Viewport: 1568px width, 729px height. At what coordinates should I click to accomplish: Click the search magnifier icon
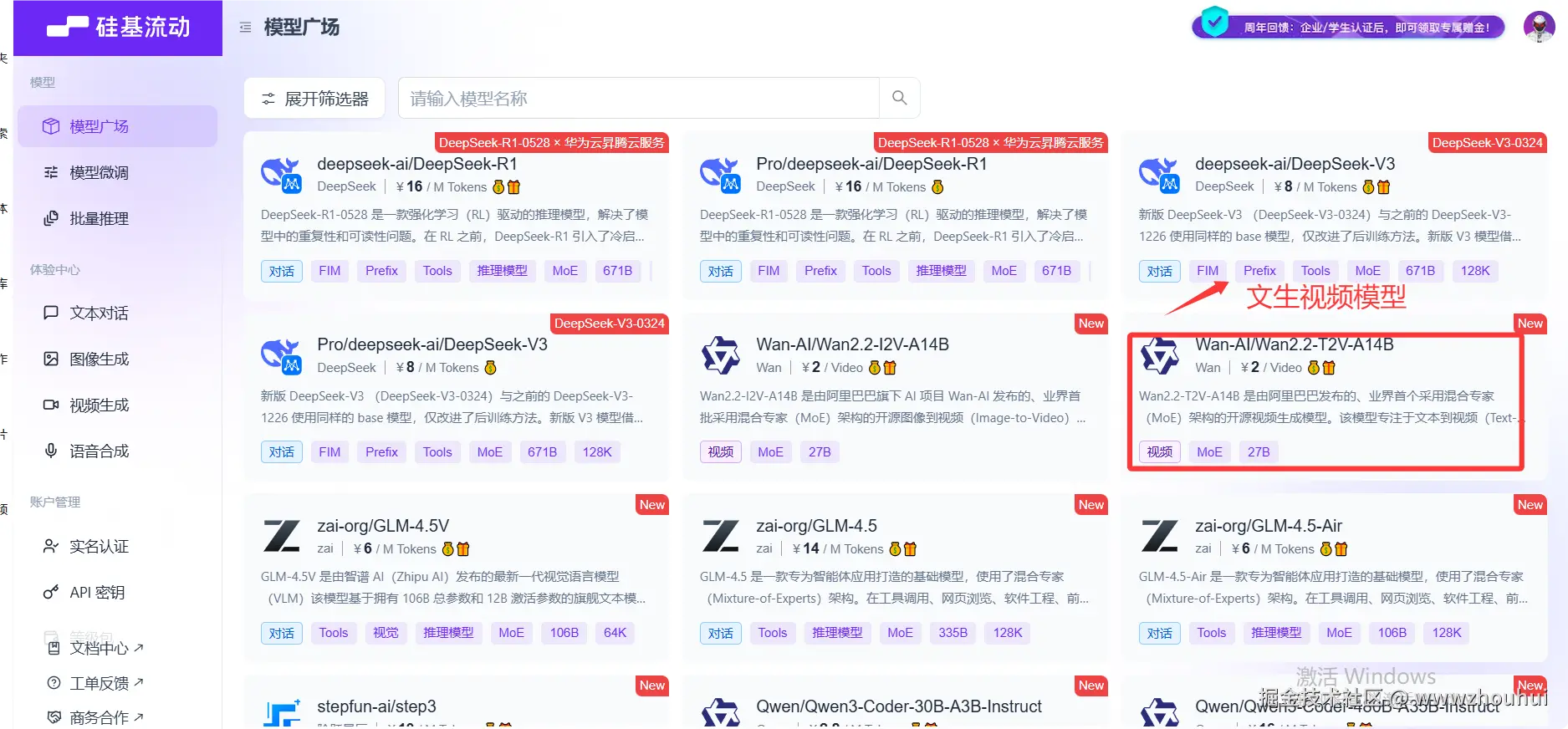(900, 98)
